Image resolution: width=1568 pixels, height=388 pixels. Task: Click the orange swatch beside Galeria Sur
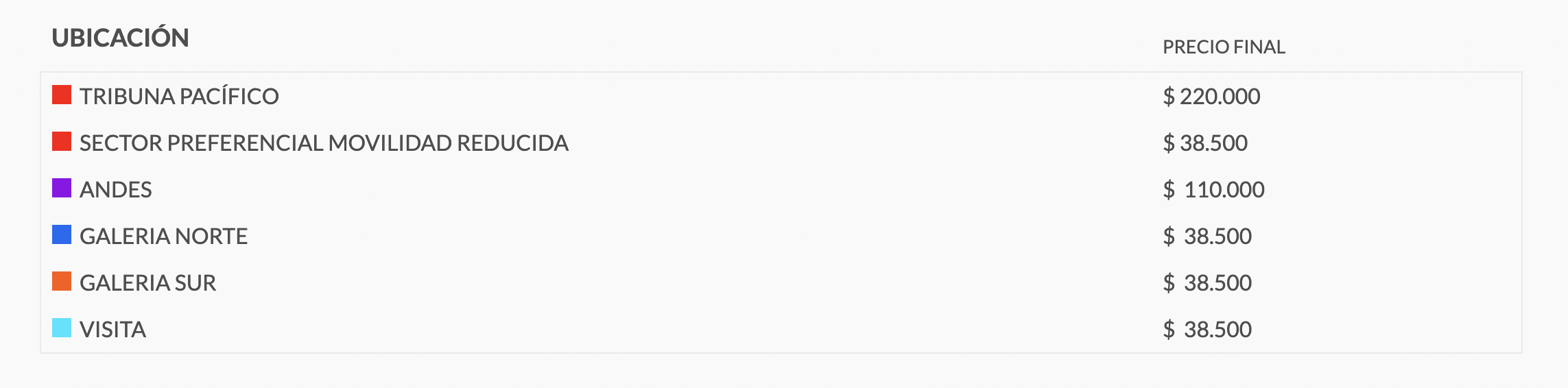click(62, 281)
